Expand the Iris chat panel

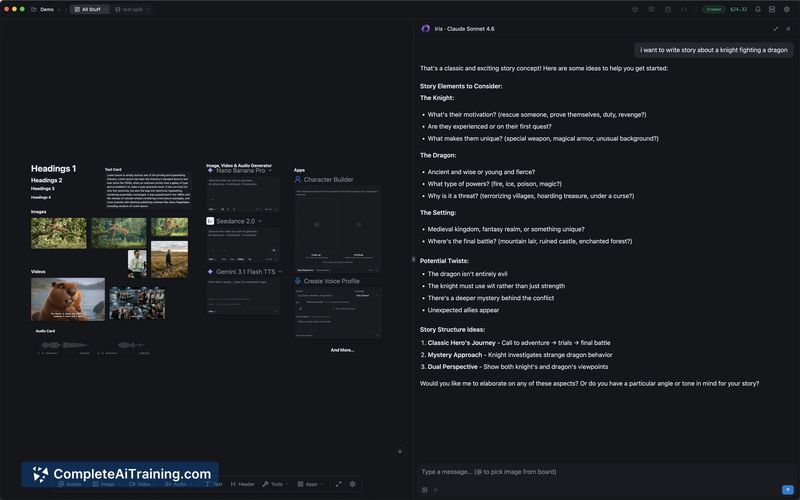776,29
